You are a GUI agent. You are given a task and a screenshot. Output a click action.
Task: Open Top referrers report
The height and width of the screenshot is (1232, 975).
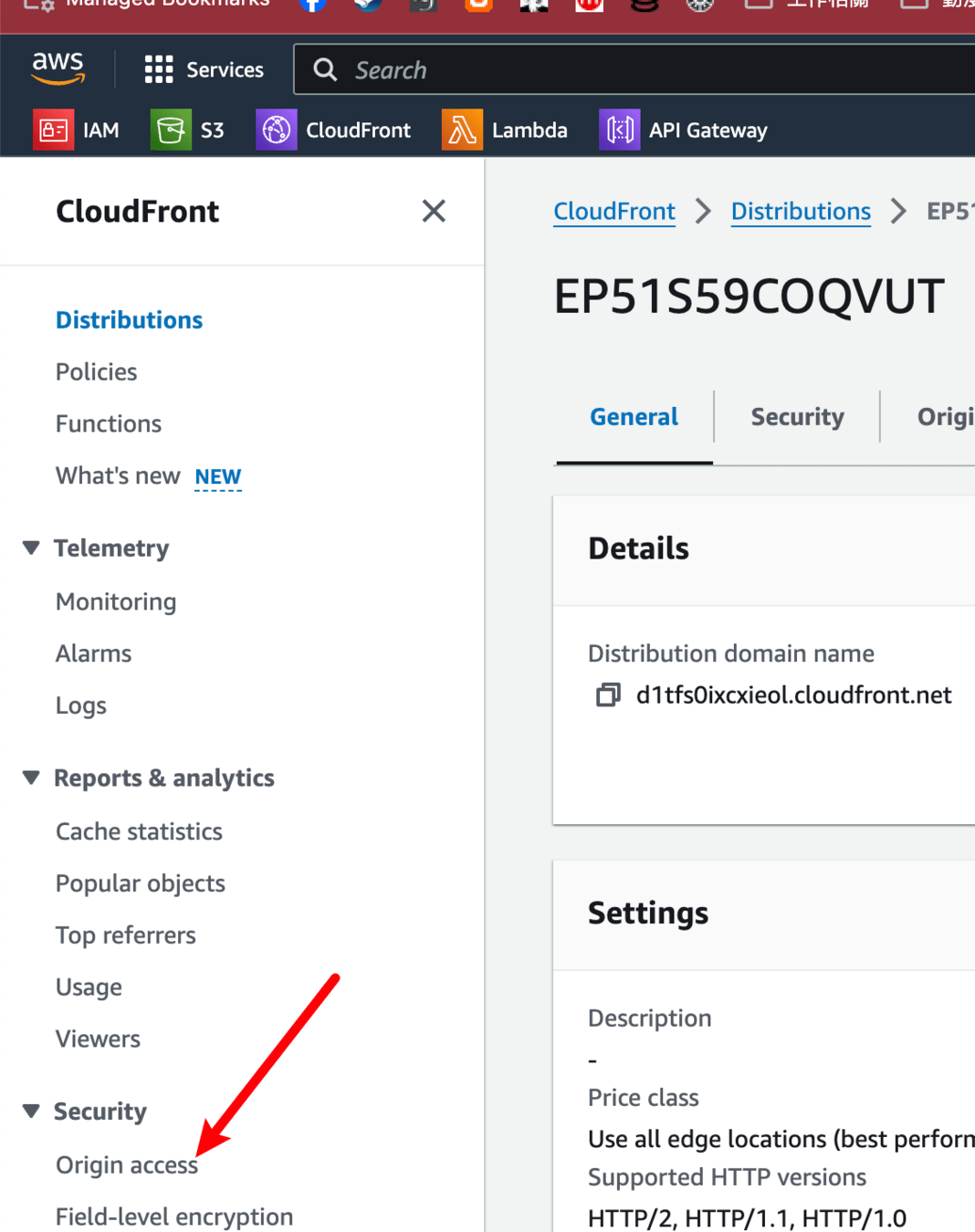[x=125, y=936]
